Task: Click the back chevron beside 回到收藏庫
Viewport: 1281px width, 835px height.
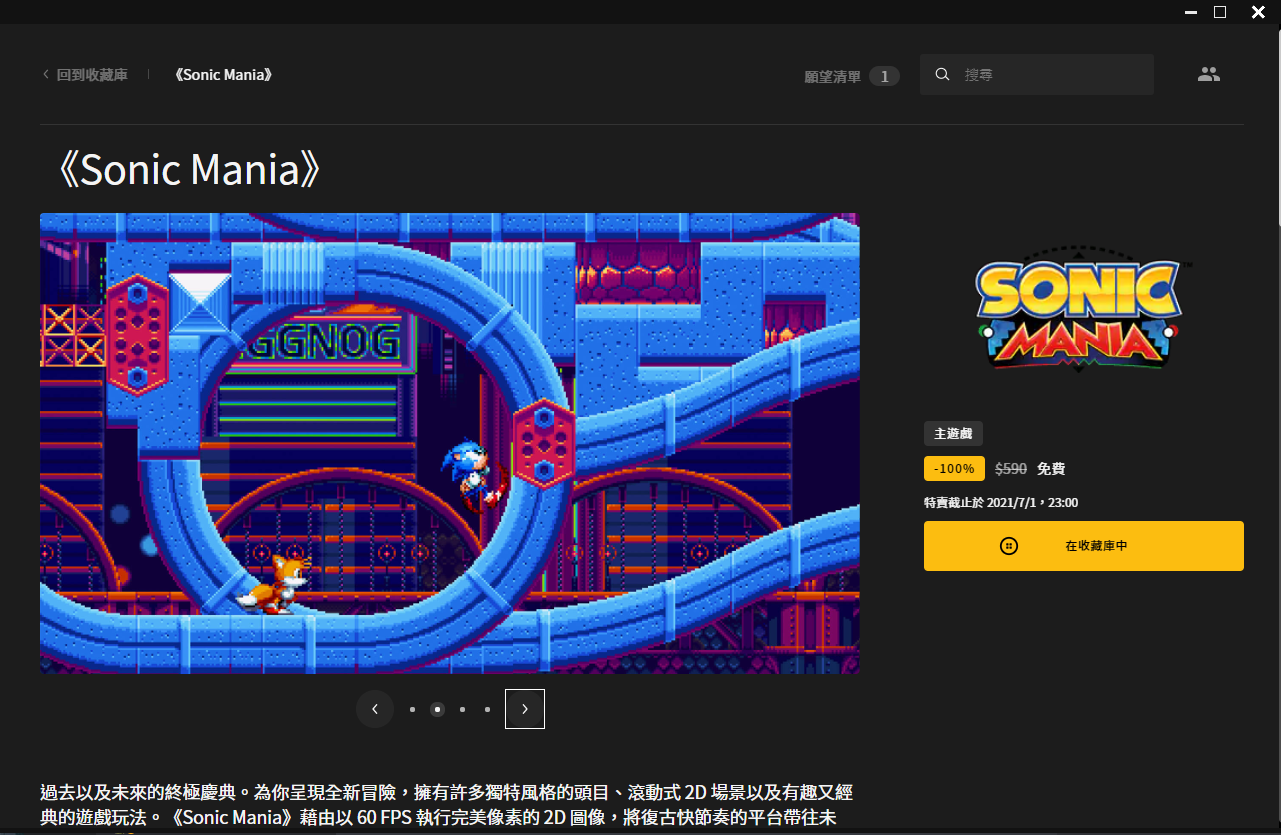Action: [45, 75]
